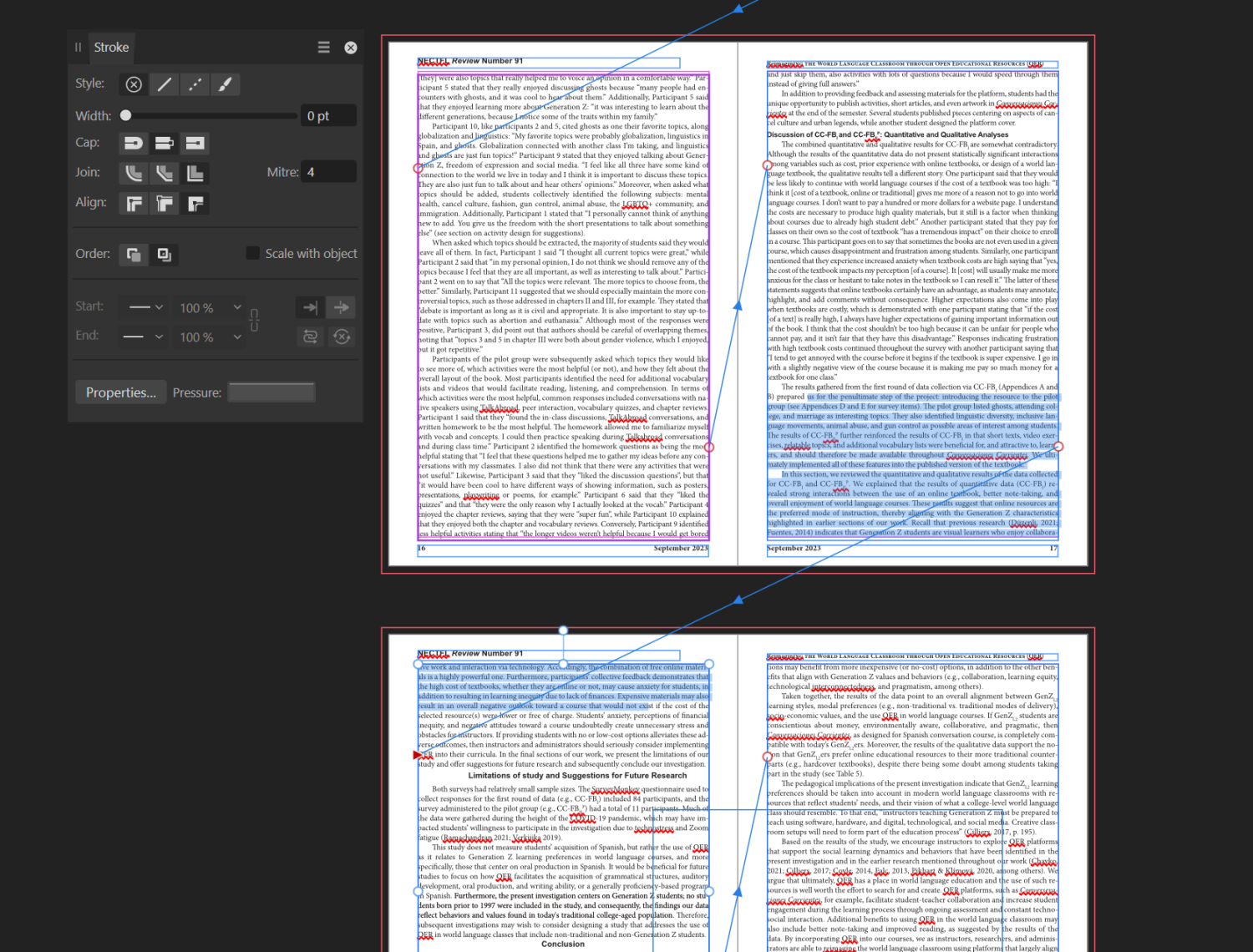The width and height of the screenshot is (1253, 952).
Task: Expand the Start arrowhead size percentage dropdown
Action: tap(237, 307)
